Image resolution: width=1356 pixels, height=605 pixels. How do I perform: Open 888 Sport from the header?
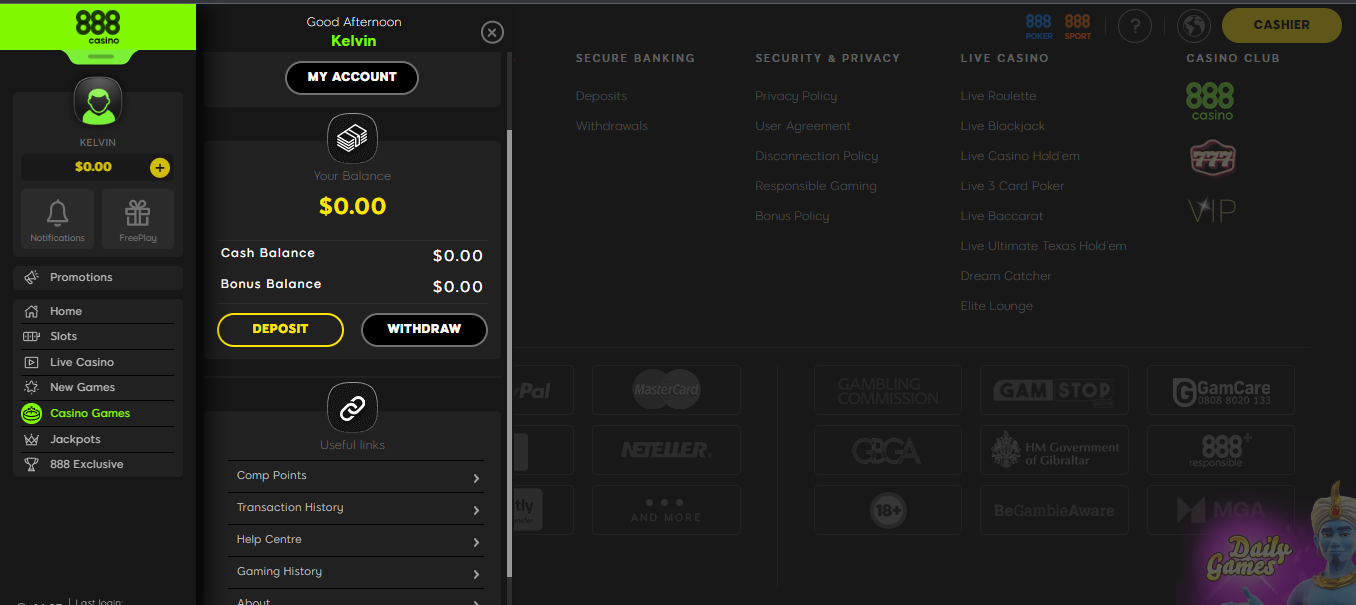pyautogui.click(x=1078, y=27)
